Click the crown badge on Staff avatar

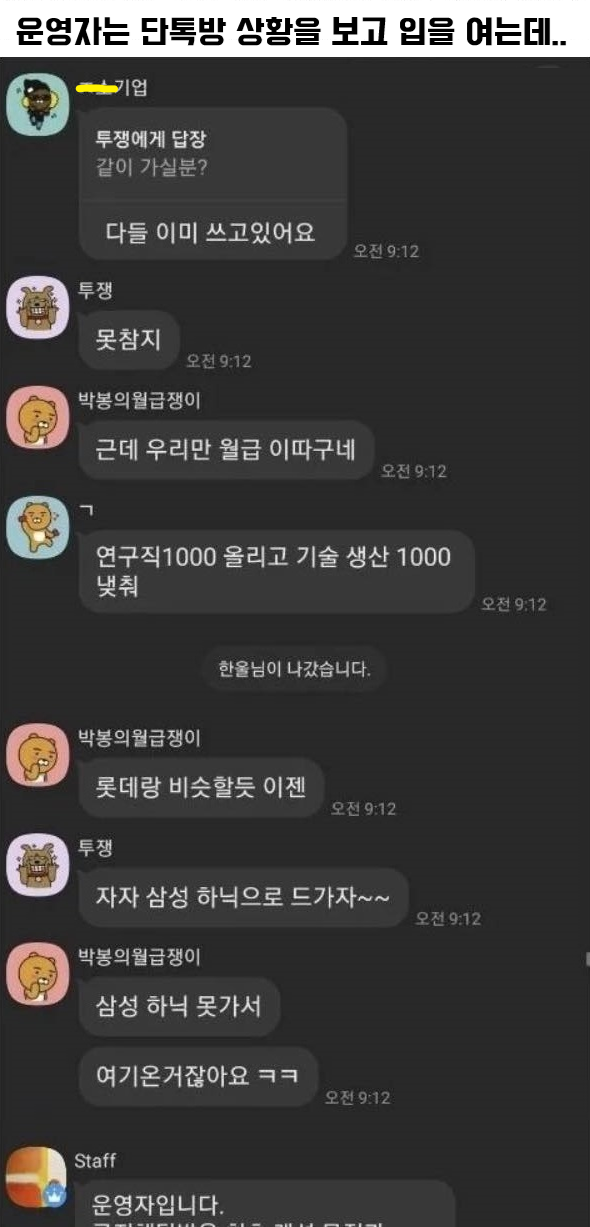pos(56,1196)
